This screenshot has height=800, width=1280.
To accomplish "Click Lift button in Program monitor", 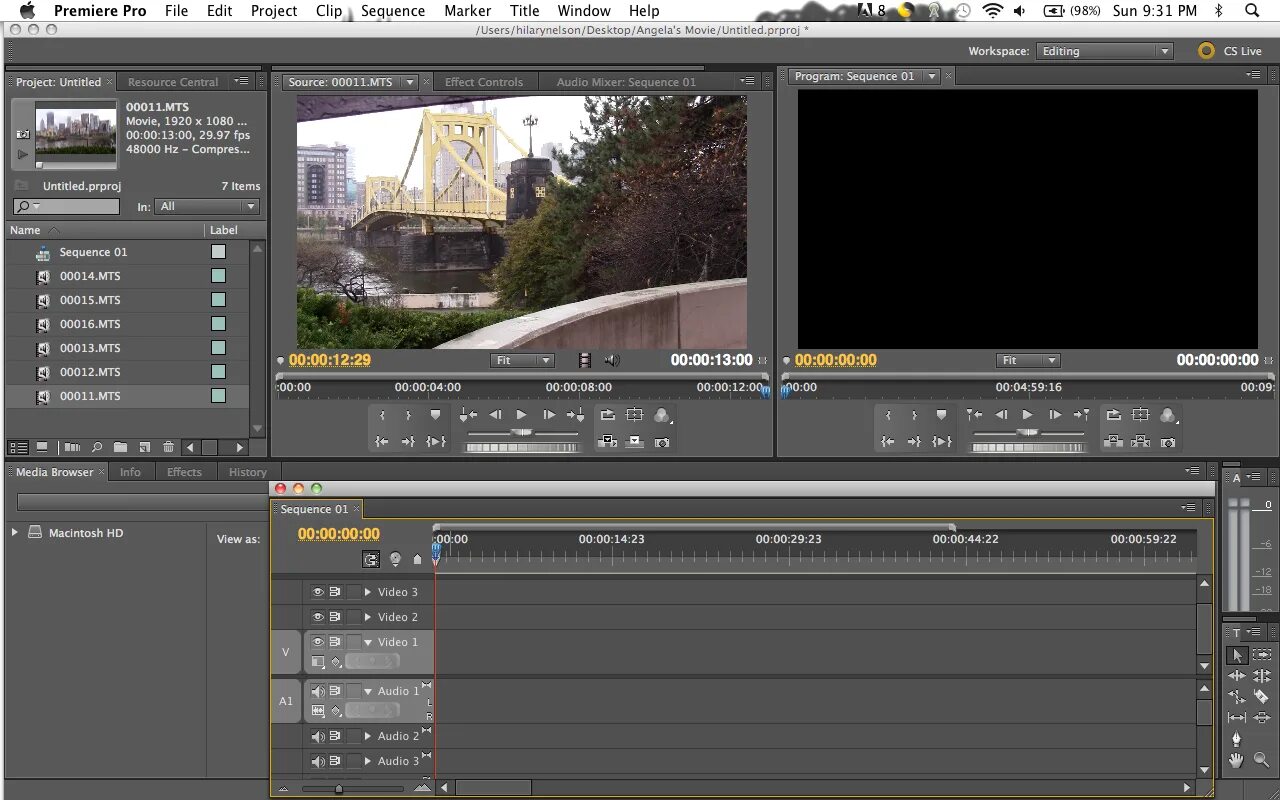I will 1114,441.
